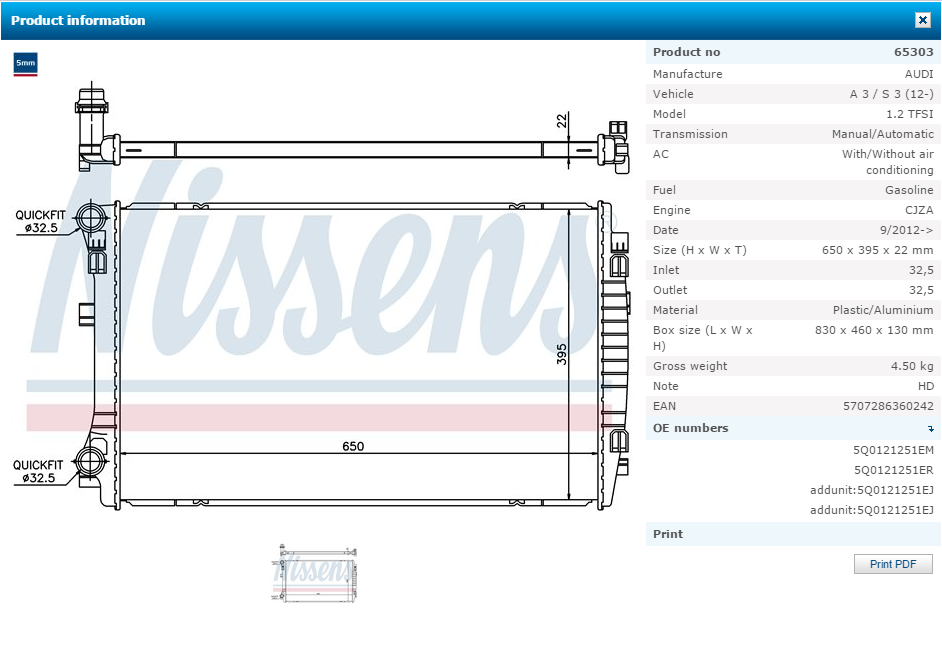This screenshot has width=942, height=648.
Task: Click the Print section header
Action: 793,534
